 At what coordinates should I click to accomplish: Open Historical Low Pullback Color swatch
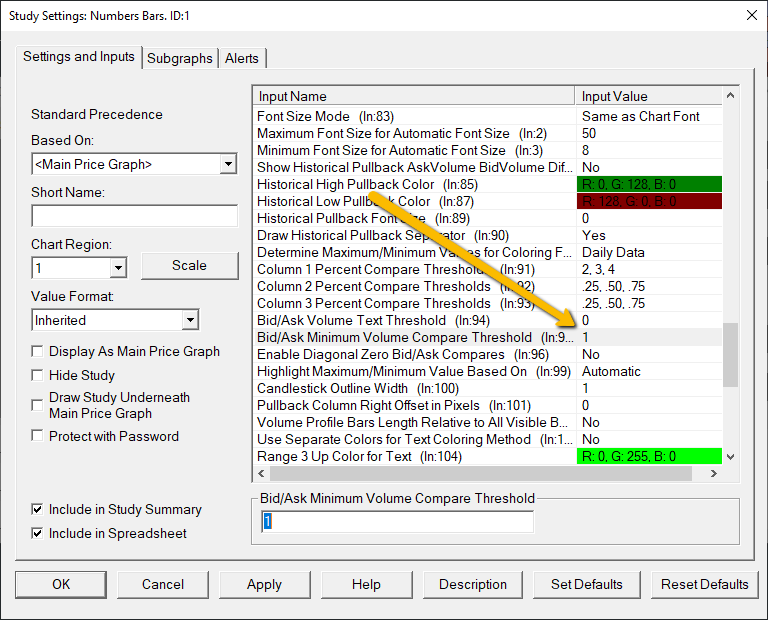[x=649, y=201]
